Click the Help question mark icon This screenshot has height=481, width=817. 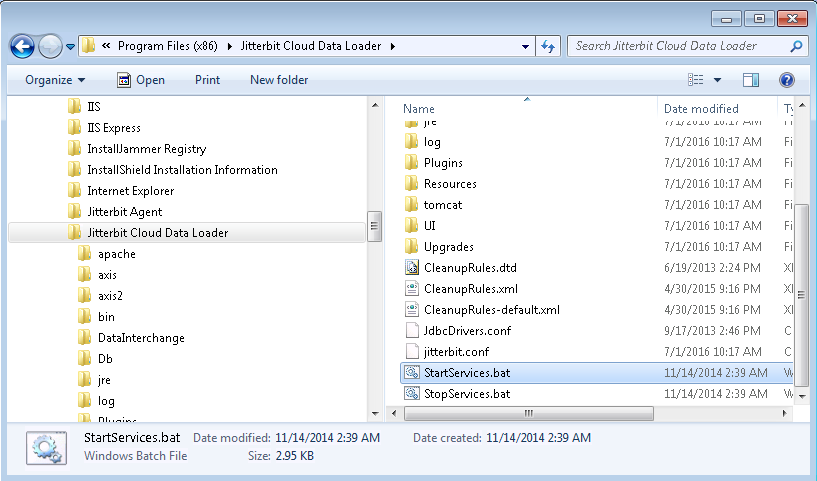pyautogui.click(x=786, y=80)
